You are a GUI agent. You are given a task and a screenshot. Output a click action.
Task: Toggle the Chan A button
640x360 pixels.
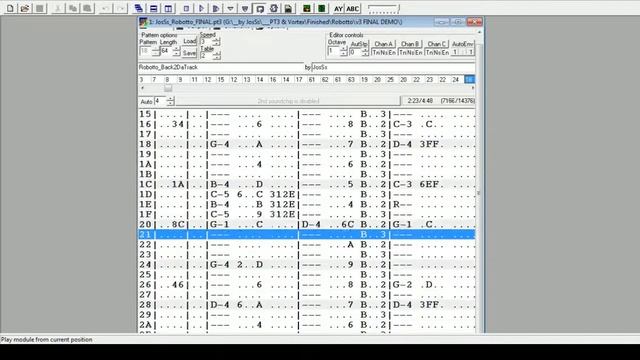click(x=384, y=44)
